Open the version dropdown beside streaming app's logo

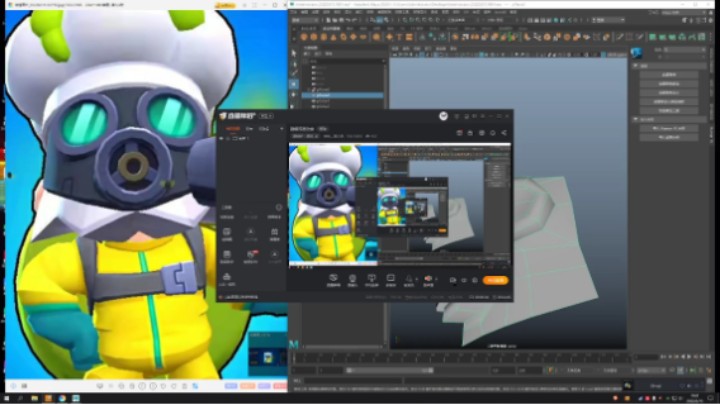(x=266, y=116)
